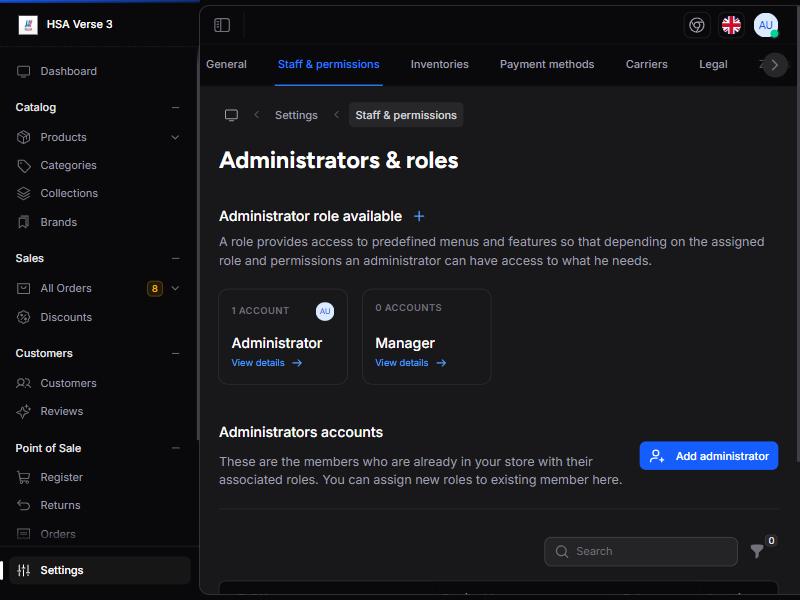Viewport: 800px width, 600px height.
Task: Collapse the Sales section
Action: (x=176, y=259)
